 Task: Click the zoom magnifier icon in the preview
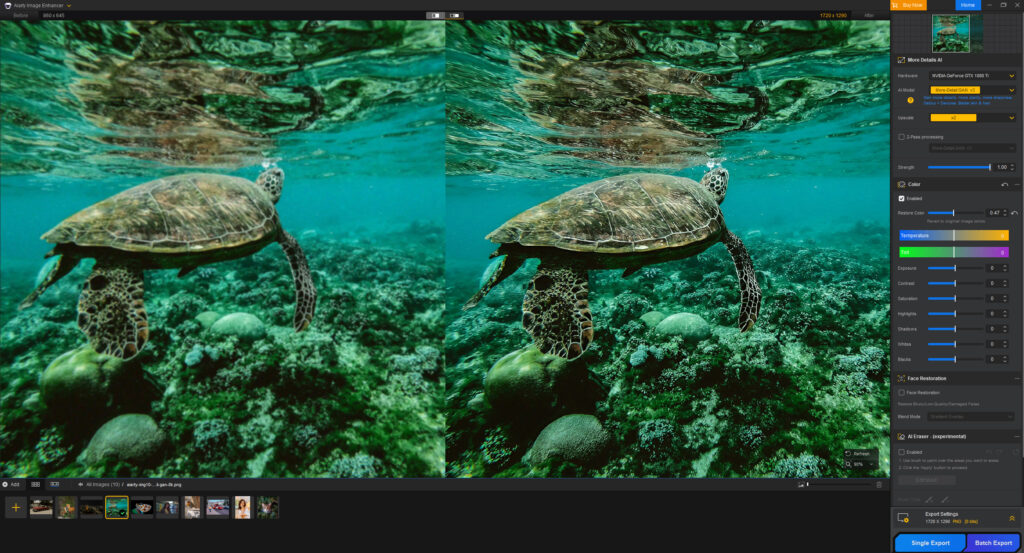click(x=848, y=464)
